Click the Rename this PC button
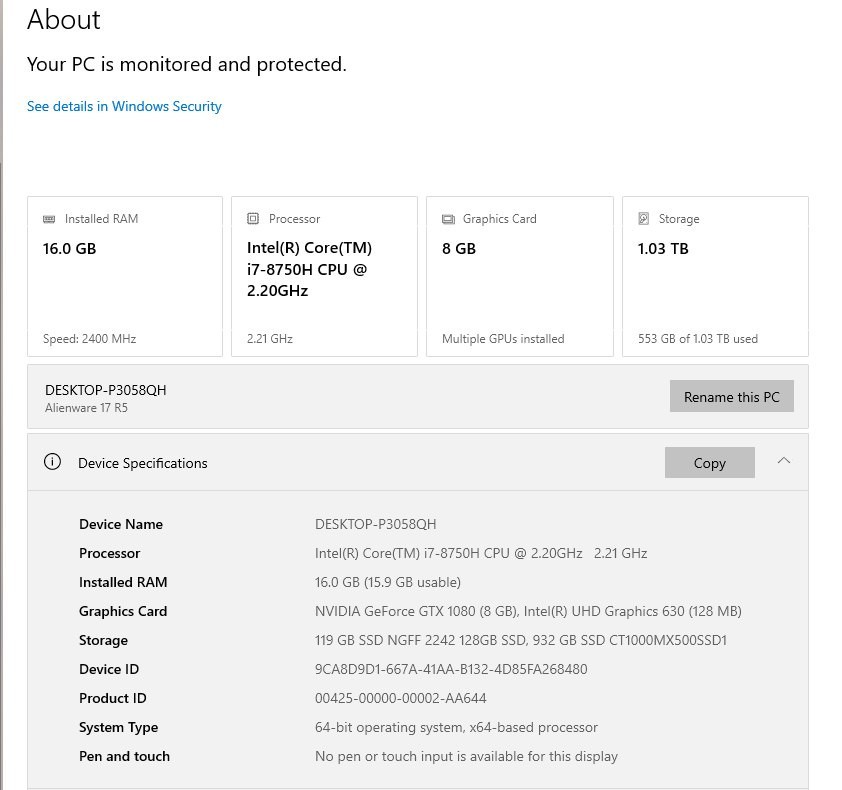 tap(731, 396)
